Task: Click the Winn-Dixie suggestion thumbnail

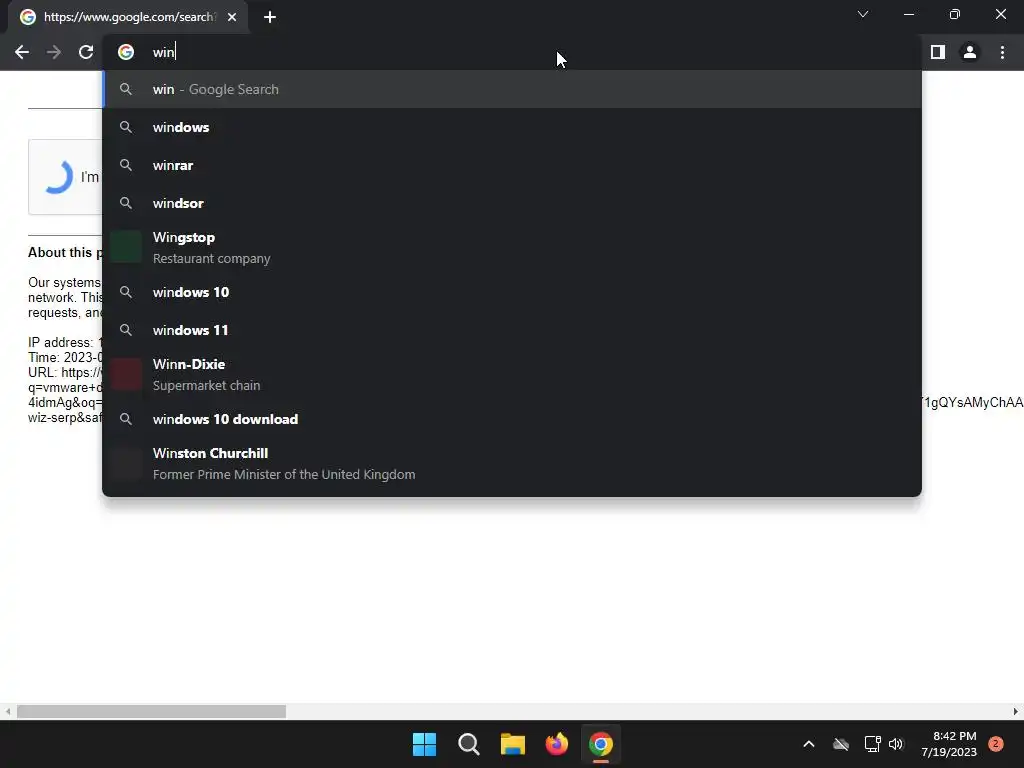Action: 126,374
